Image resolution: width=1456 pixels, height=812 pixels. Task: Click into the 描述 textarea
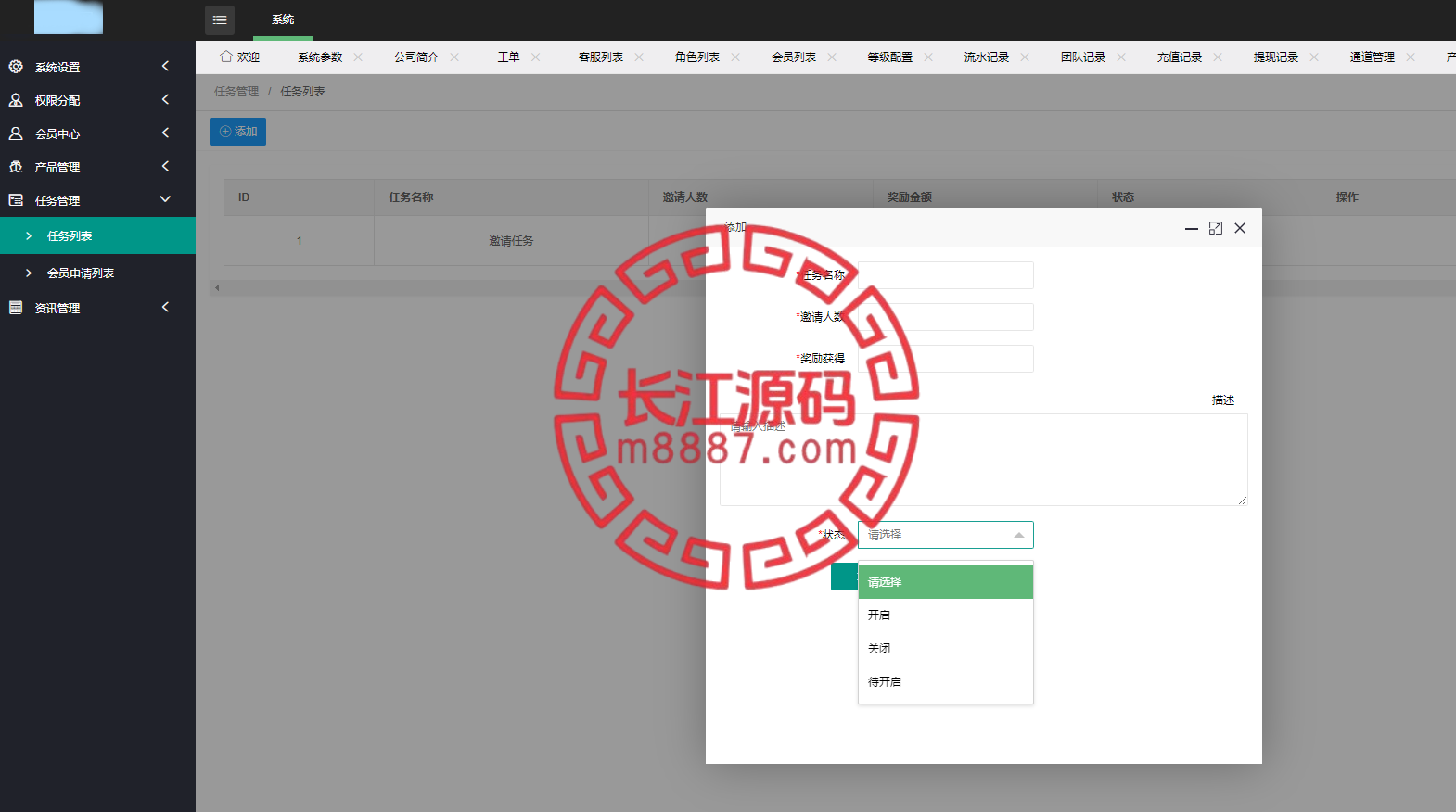(x=984, y=460)
